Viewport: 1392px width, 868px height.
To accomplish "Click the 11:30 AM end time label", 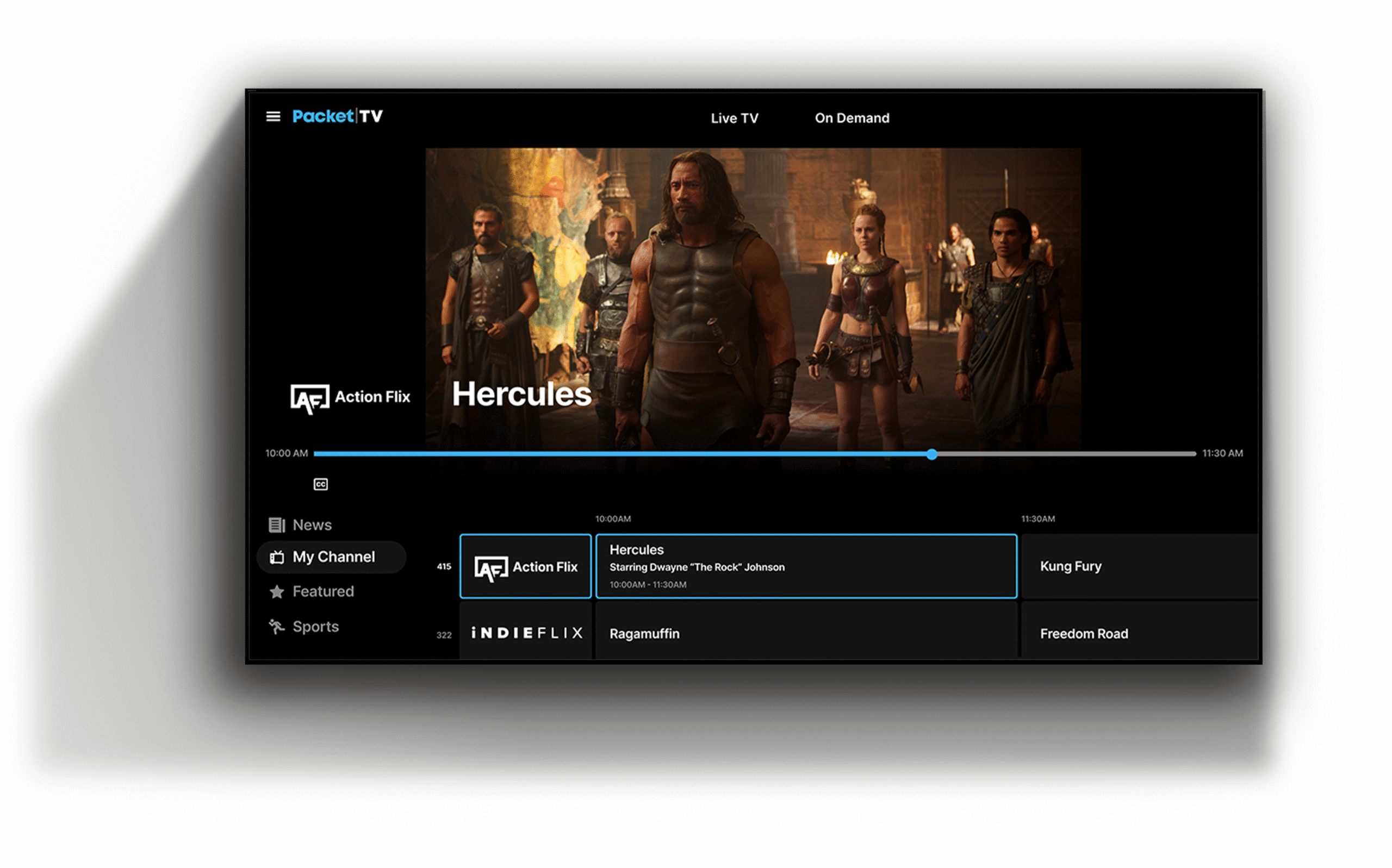I will tap(1222, 453).
